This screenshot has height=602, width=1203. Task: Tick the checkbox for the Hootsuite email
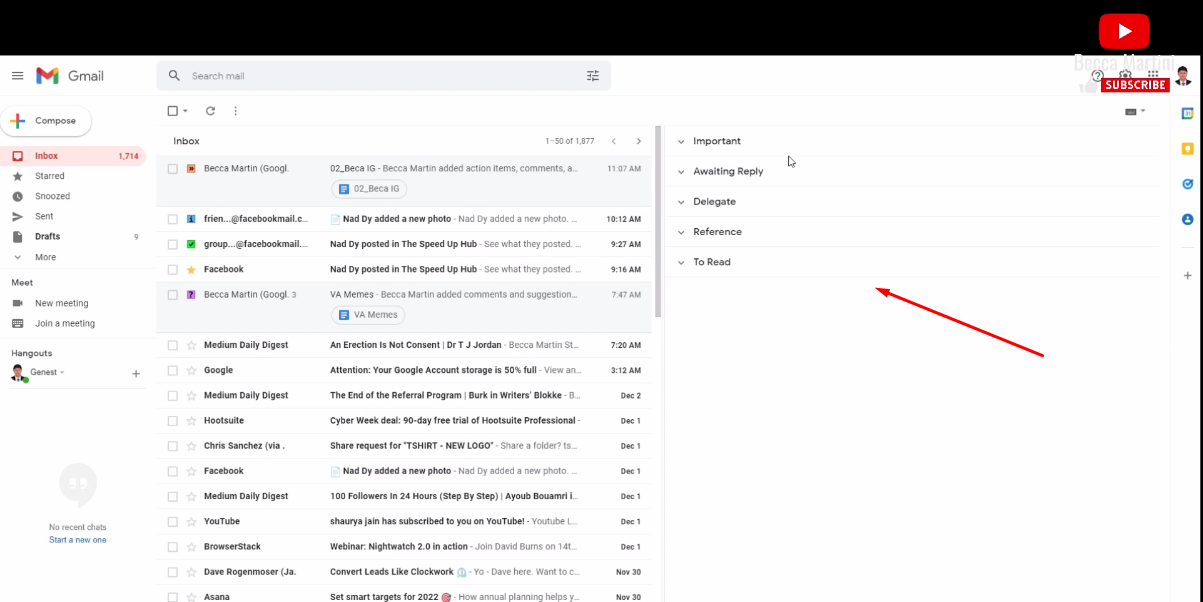pos(173,421)
